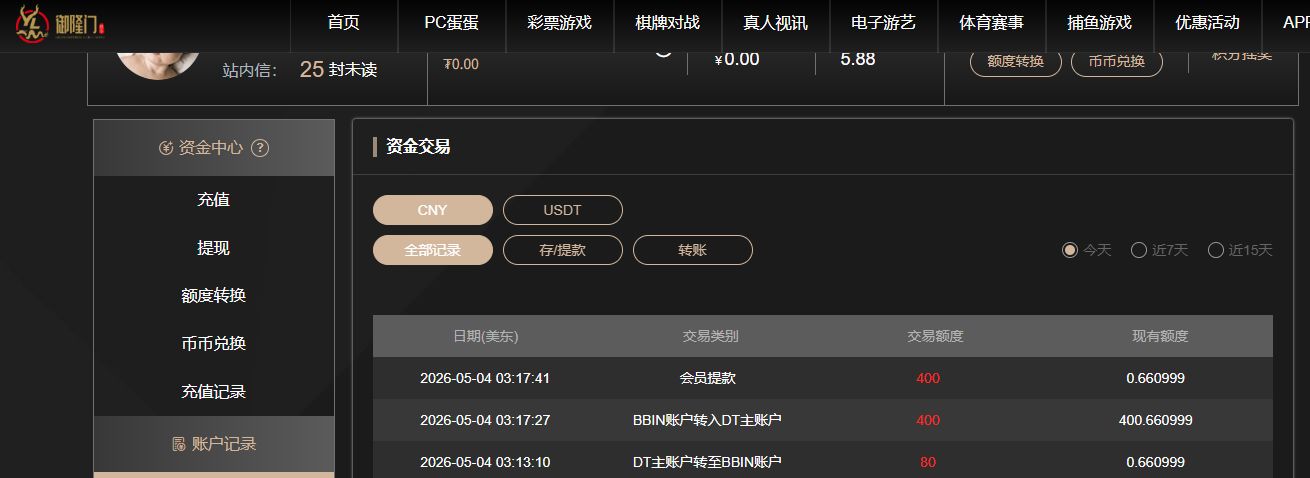Viewport: 1310px width, 478px height.
Task: Open 额度转换 in the sidebar
Action: 214,296
